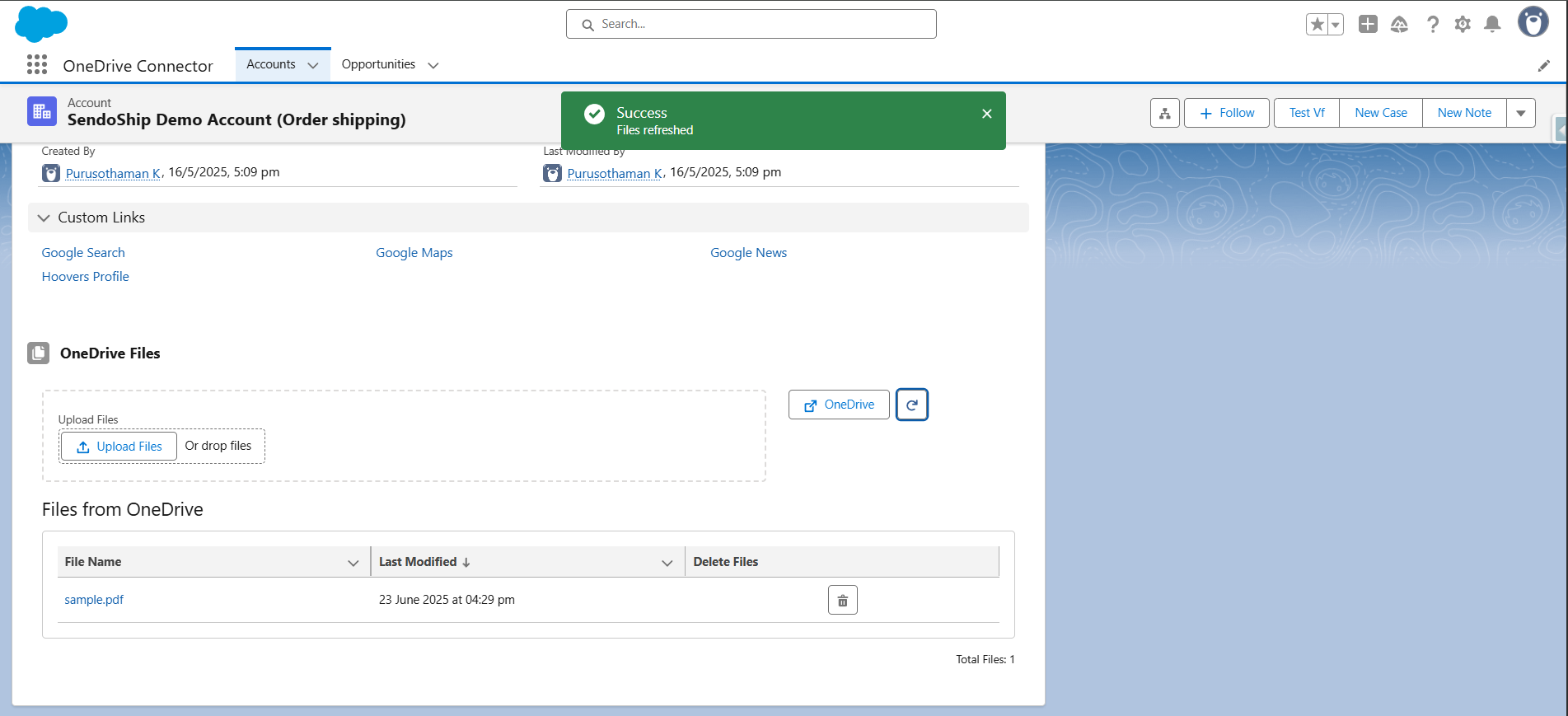This screenshot has height=716, width=1568.
Task: Click the 23 June 2025 modified date
Action: click(447, 600)
